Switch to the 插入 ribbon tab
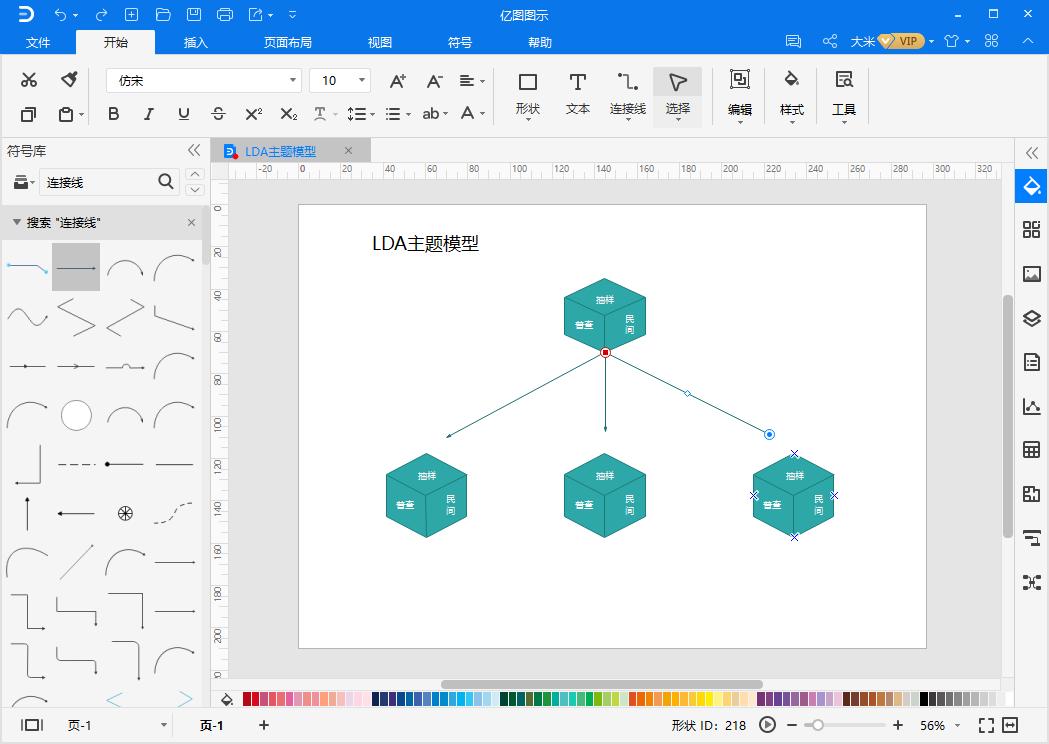1049x744 pixels. (196, 43)
